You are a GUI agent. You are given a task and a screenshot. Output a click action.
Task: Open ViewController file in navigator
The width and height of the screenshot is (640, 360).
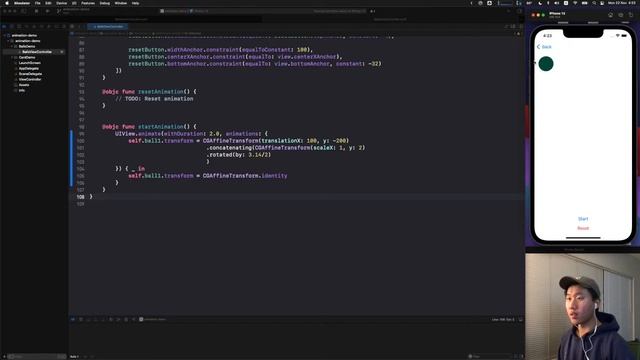[x=30, y=79]
